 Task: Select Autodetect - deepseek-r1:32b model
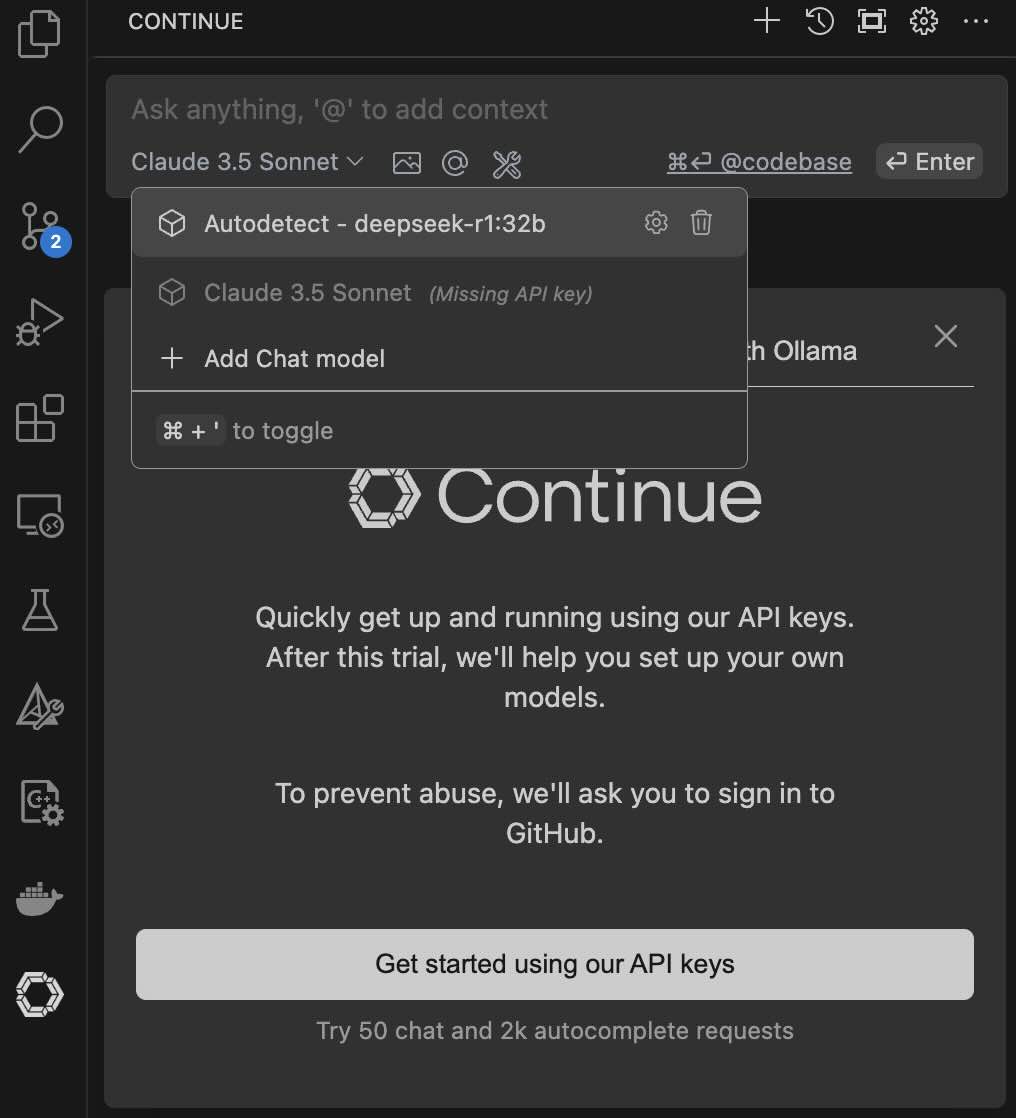coord(439,223)
